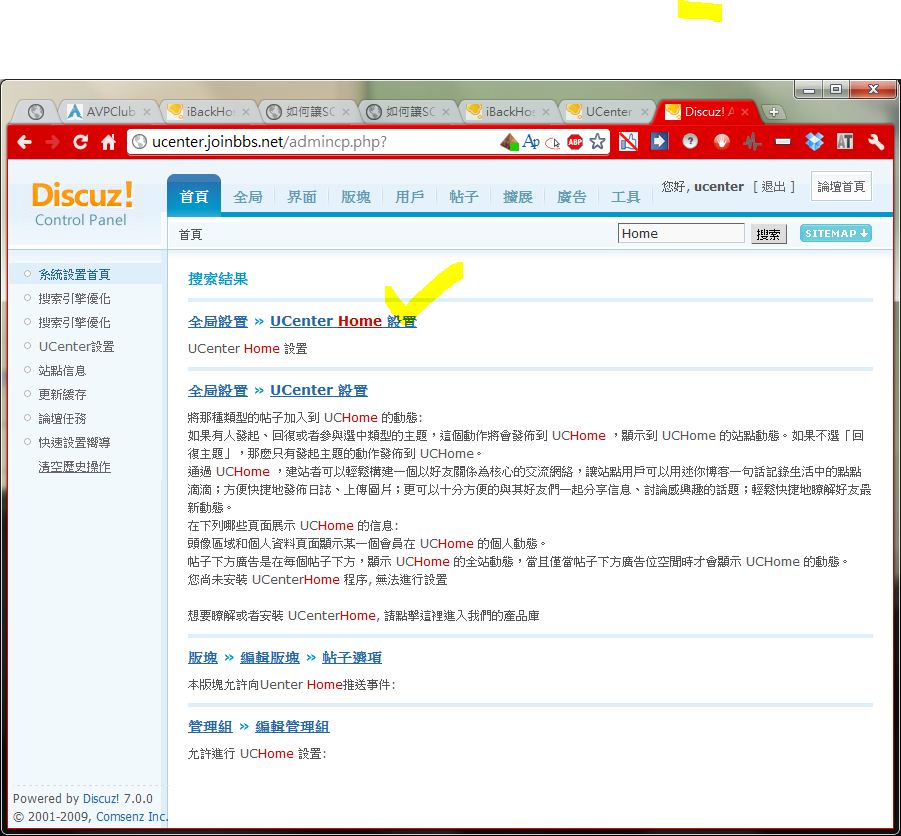Open the 用戶 navigation tab
Image resolution: width=901 pixels, height=836 pixels.
(410, 197)
